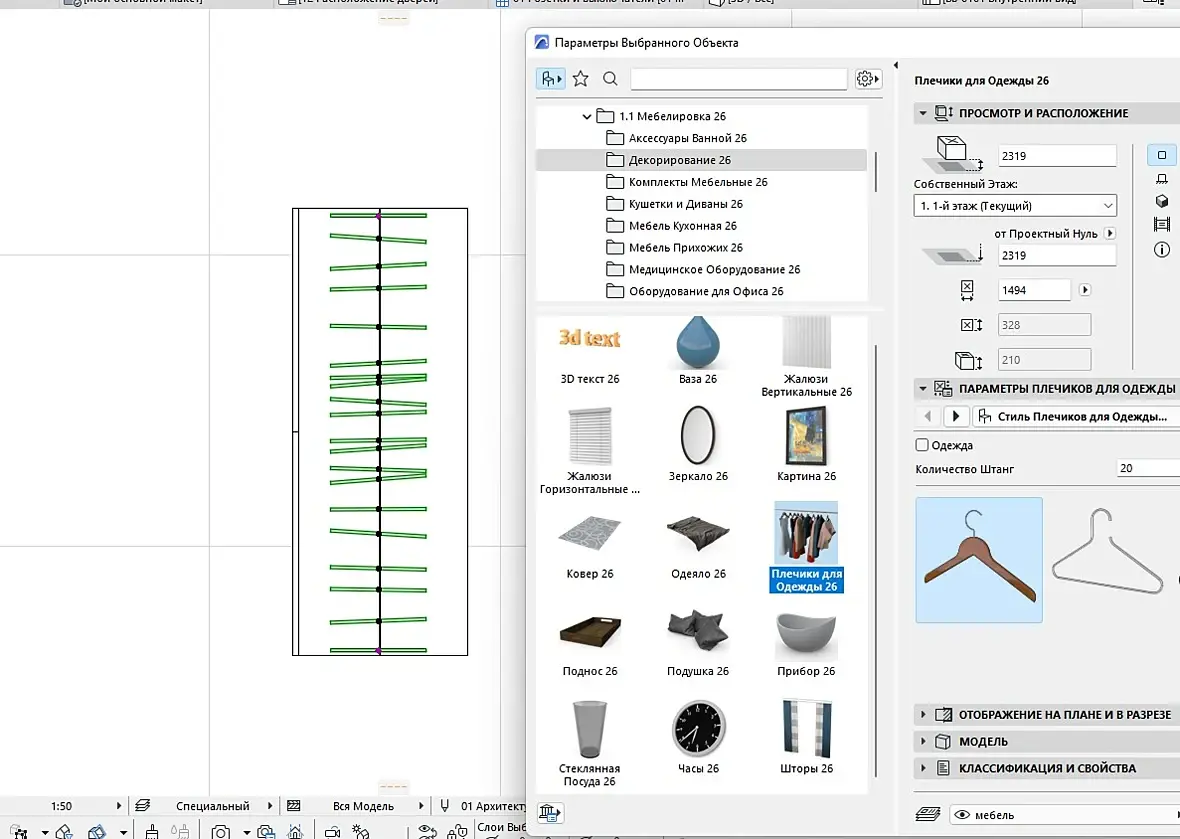Click the favorites star icon
This screenshot has width=1180, height=839.
pos(580,79)
